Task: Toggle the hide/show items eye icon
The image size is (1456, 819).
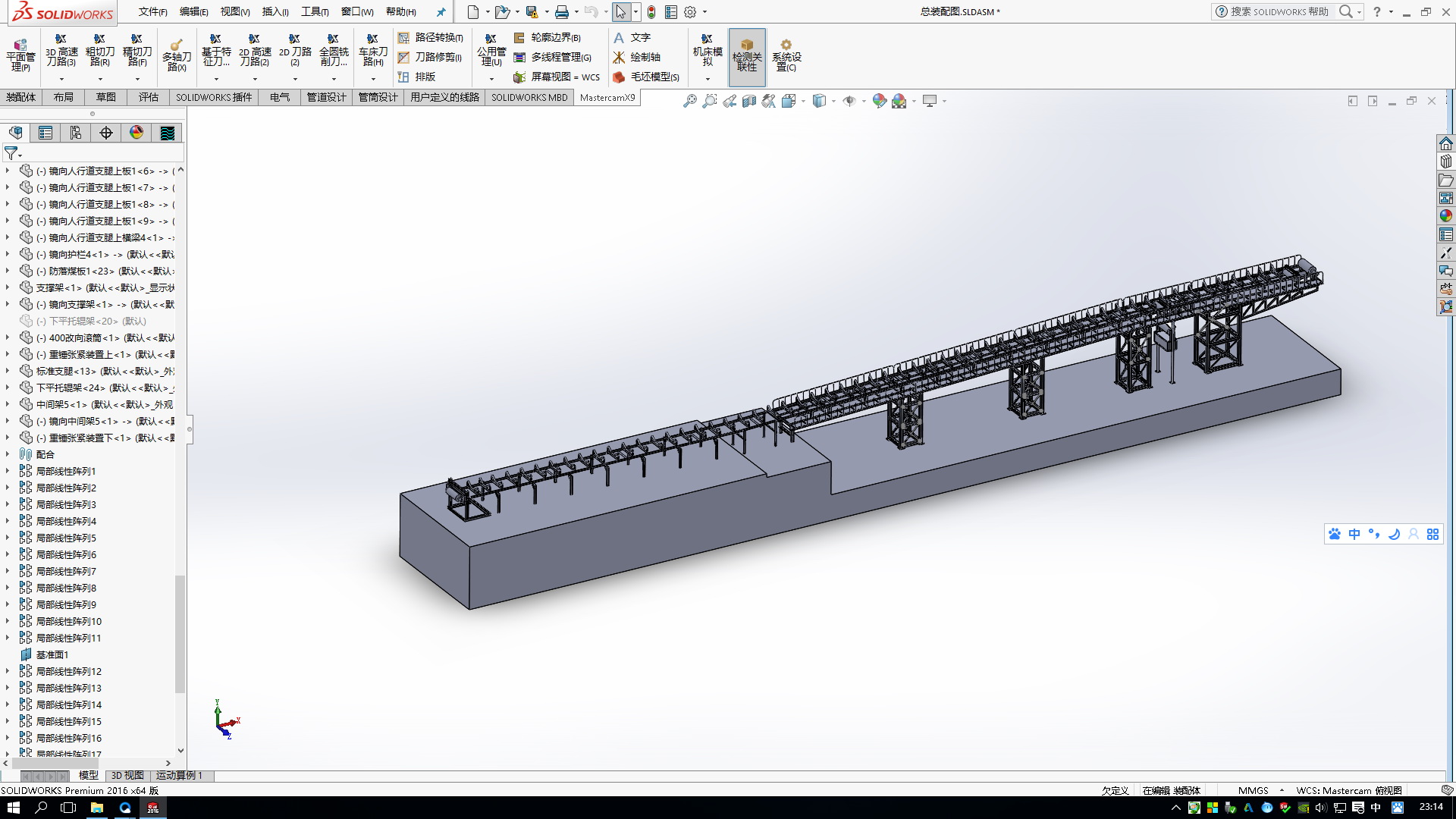Action: (849, 101)
